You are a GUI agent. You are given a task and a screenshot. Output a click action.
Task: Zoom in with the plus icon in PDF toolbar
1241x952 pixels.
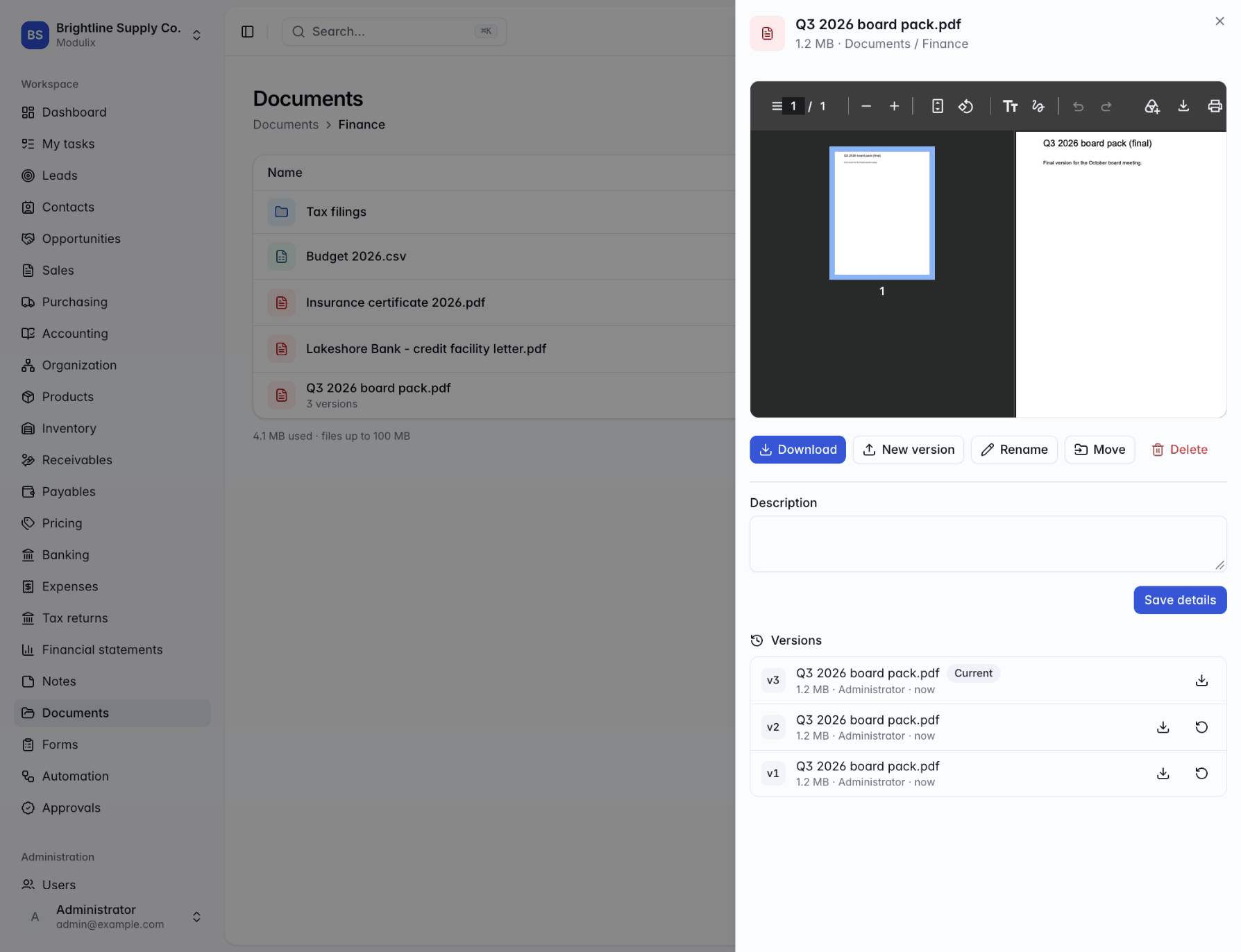895,106
